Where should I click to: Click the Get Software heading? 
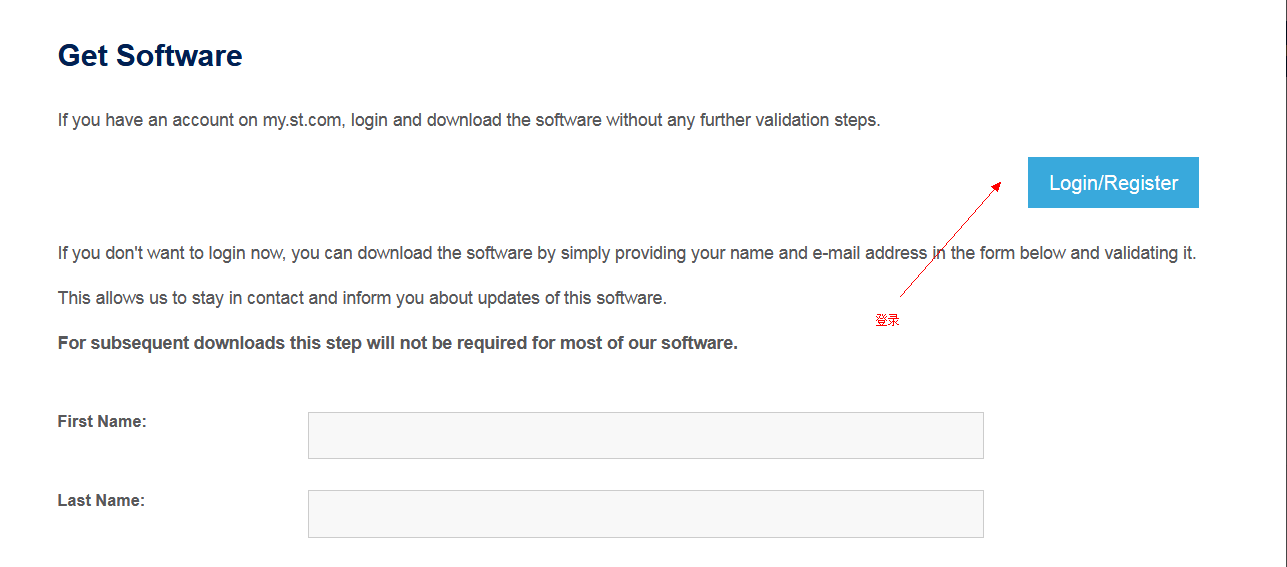tap(150, 55)
